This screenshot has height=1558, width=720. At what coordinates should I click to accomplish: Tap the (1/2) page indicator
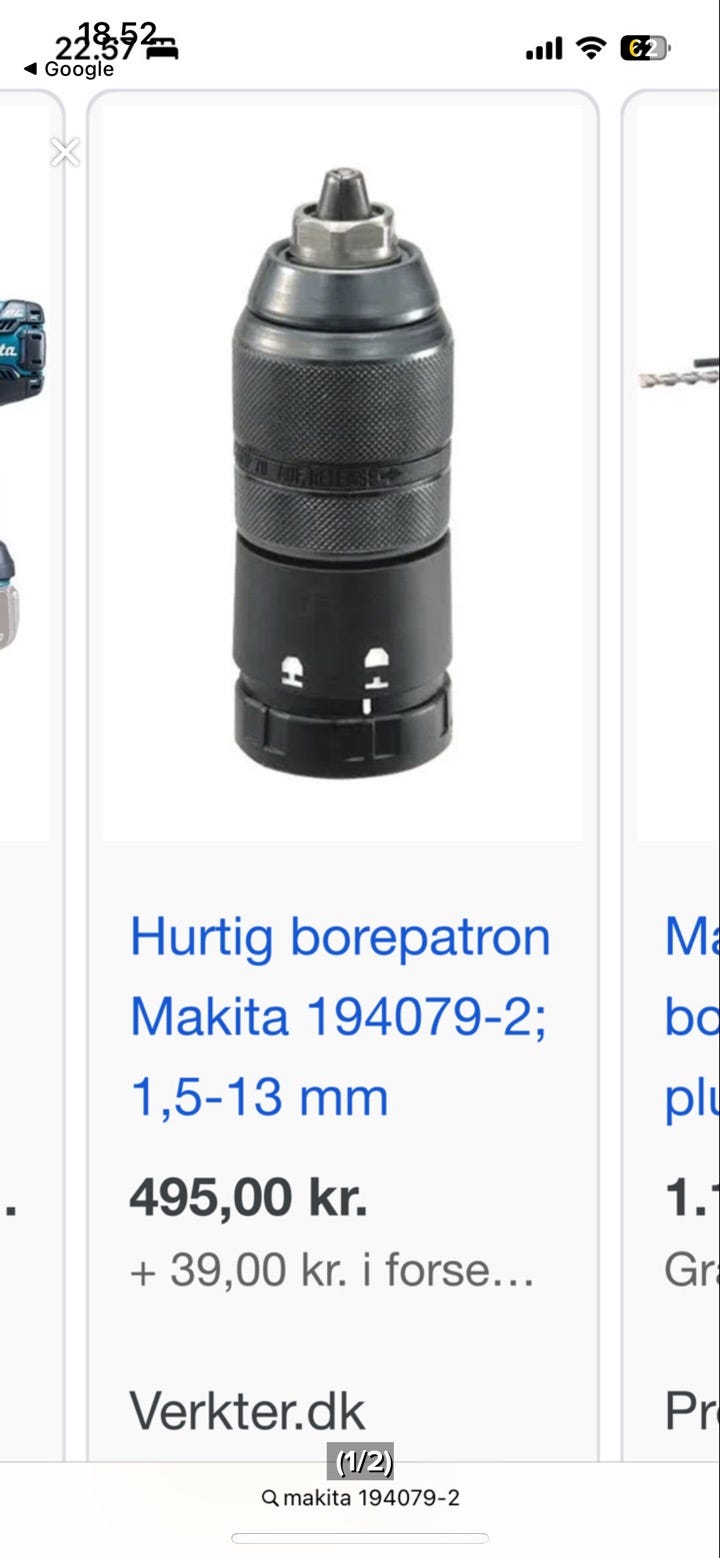tap(360, 1463)
